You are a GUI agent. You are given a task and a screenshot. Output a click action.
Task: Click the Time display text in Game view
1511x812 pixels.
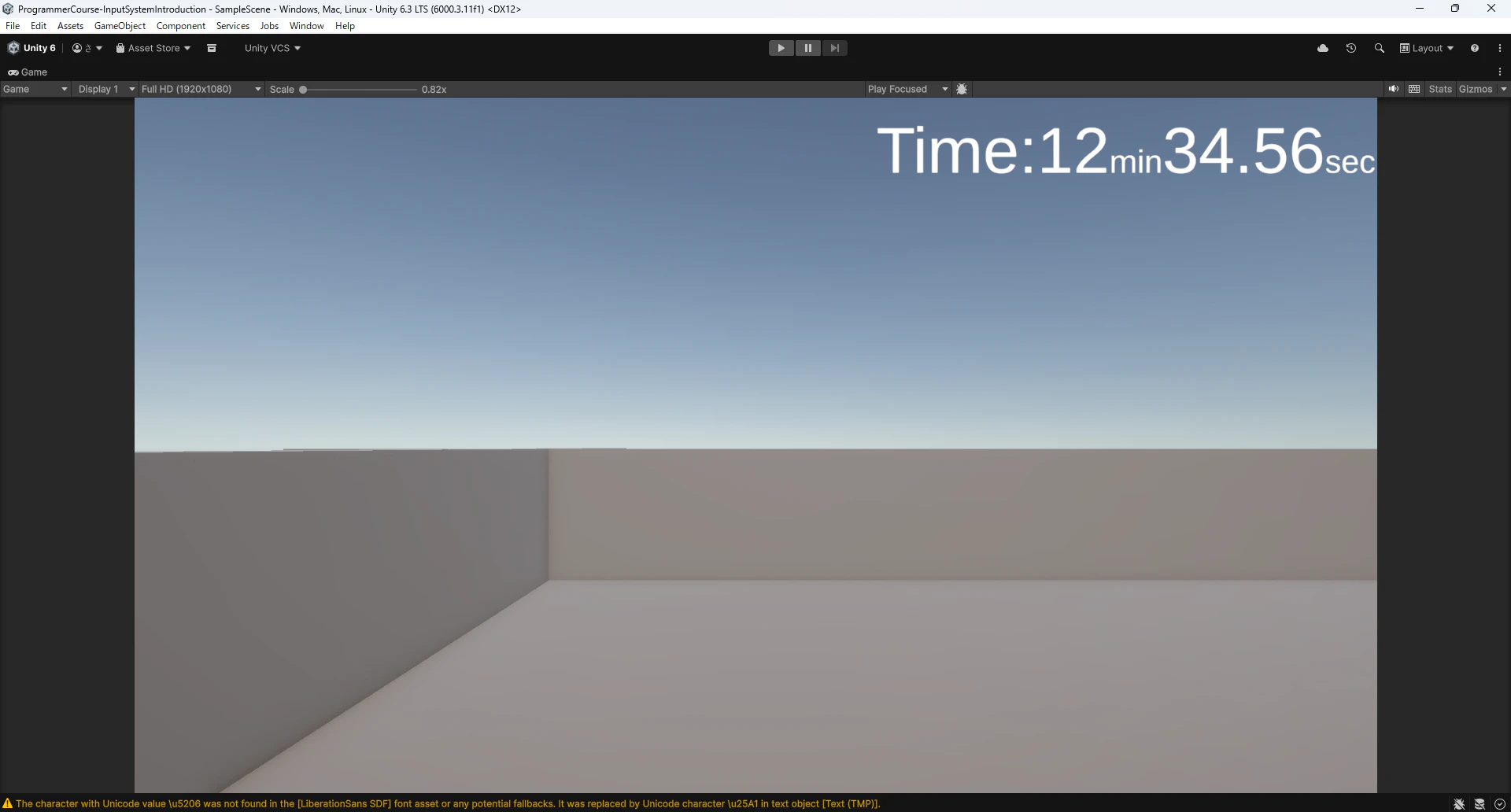tap(1126, 150)
